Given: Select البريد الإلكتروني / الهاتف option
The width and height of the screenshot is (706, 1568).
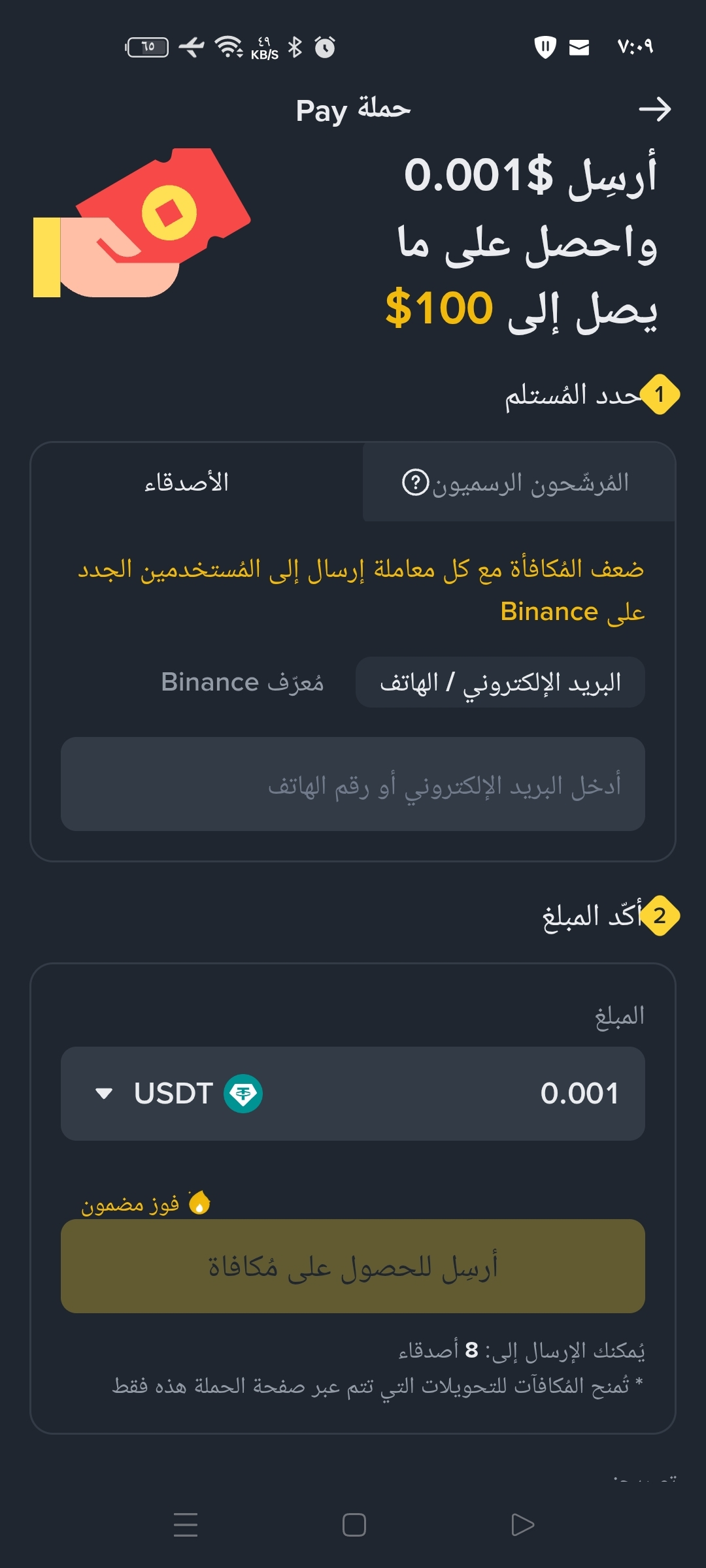Looking at the screenshot, I should coord(500,682).
